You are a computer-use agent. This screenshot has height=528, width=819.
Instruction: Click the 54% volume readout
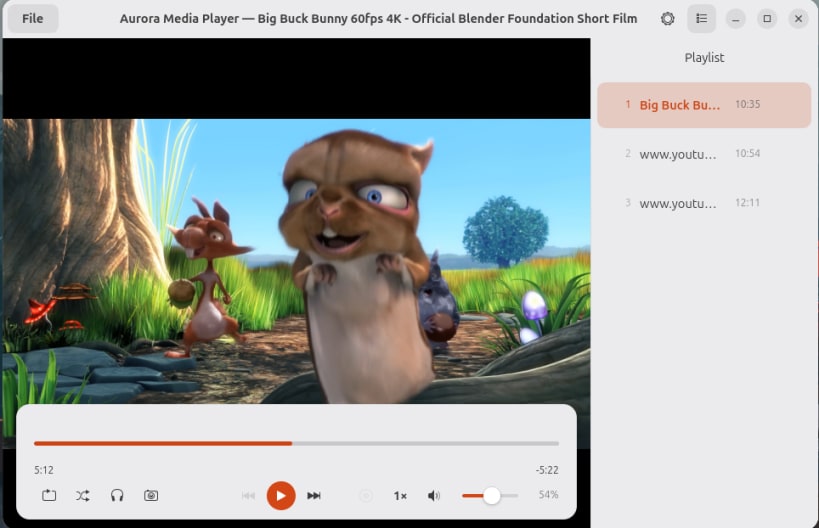click(x=548, y=494)
